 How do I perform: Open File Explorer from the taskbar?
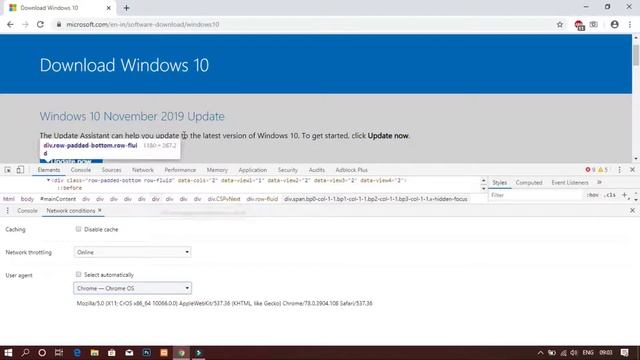[95, 353]
